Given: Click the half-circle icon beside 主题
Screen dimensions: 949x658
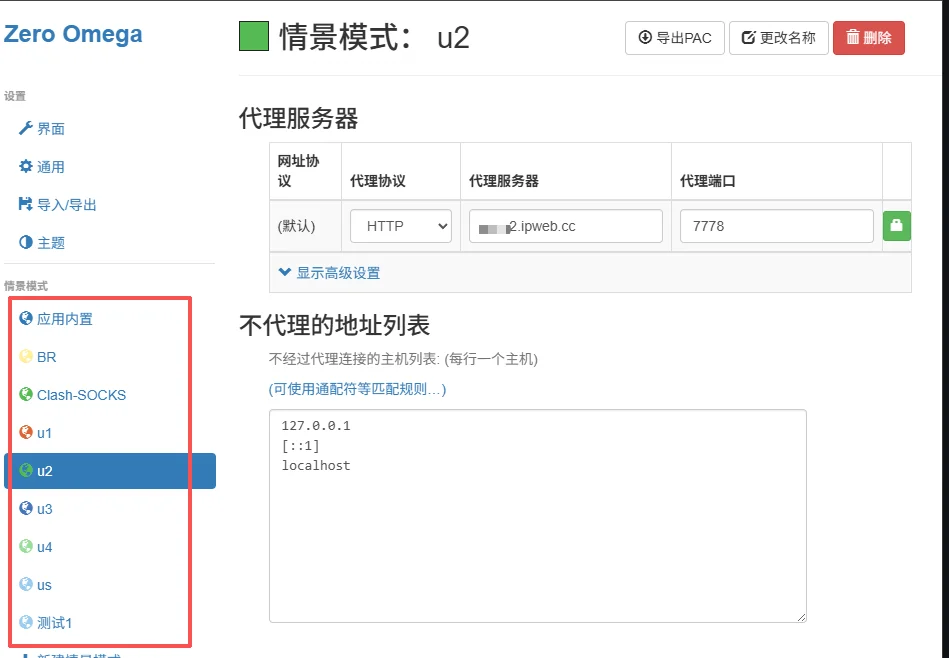Looking at the screenshot, I should pos(25,242).
